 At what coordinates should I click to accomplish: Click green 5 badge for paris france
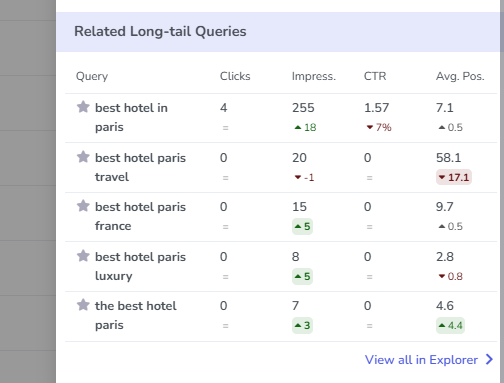coord(302,227)
